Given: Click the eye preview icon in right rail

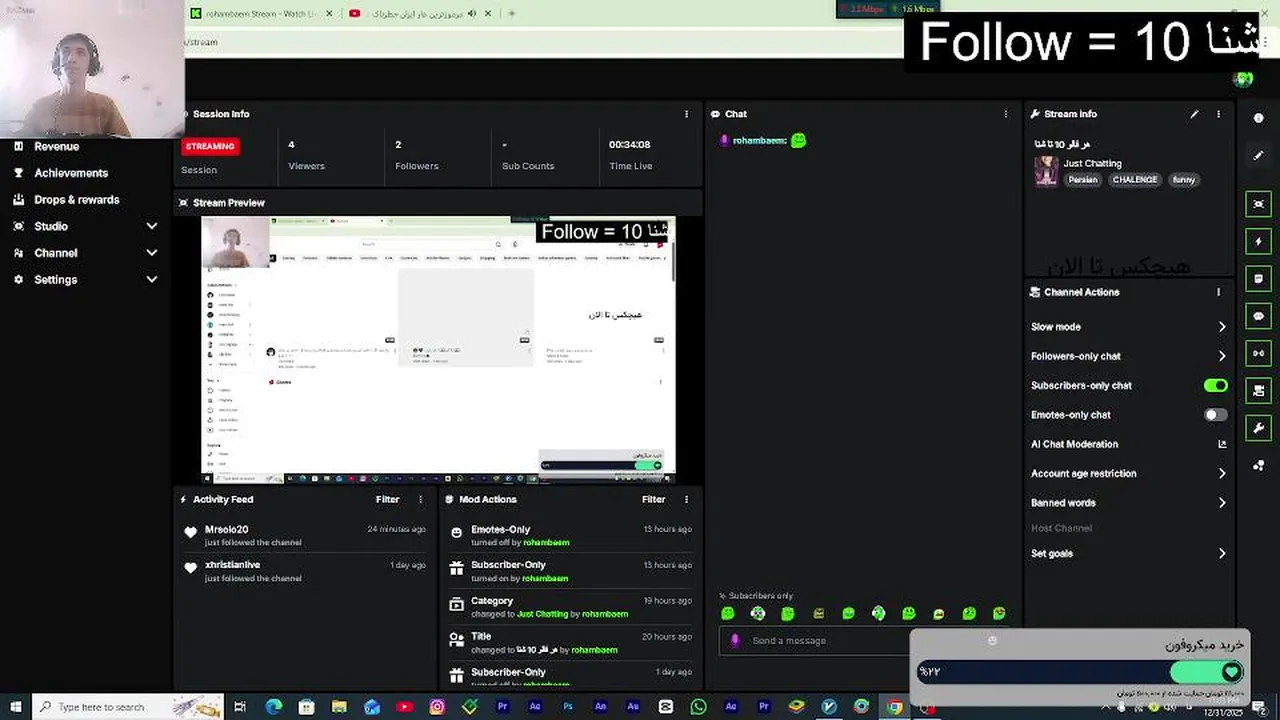Looking at the screenshot, I should 1258,204.
